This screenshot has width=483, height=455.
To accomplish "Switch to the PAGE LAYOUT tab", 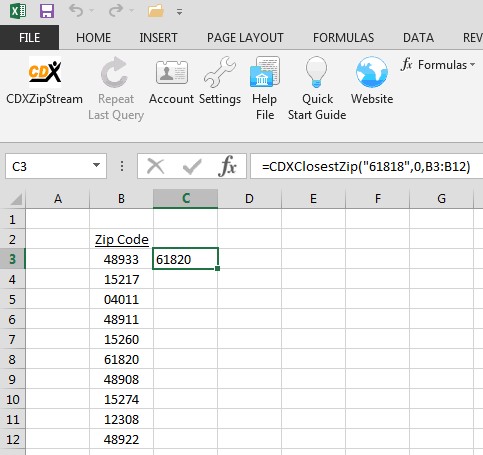I will [x=245, y=38].
